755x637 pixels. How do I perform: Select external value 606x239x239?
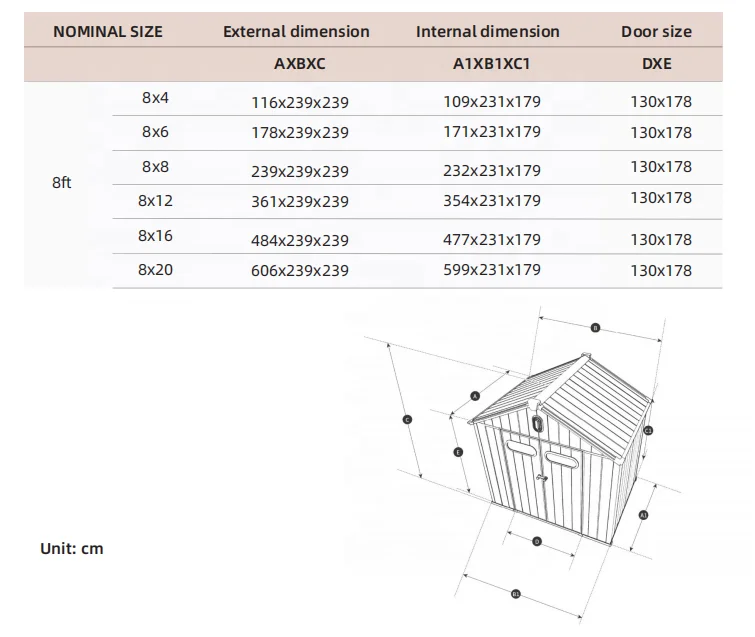(299, 271)
